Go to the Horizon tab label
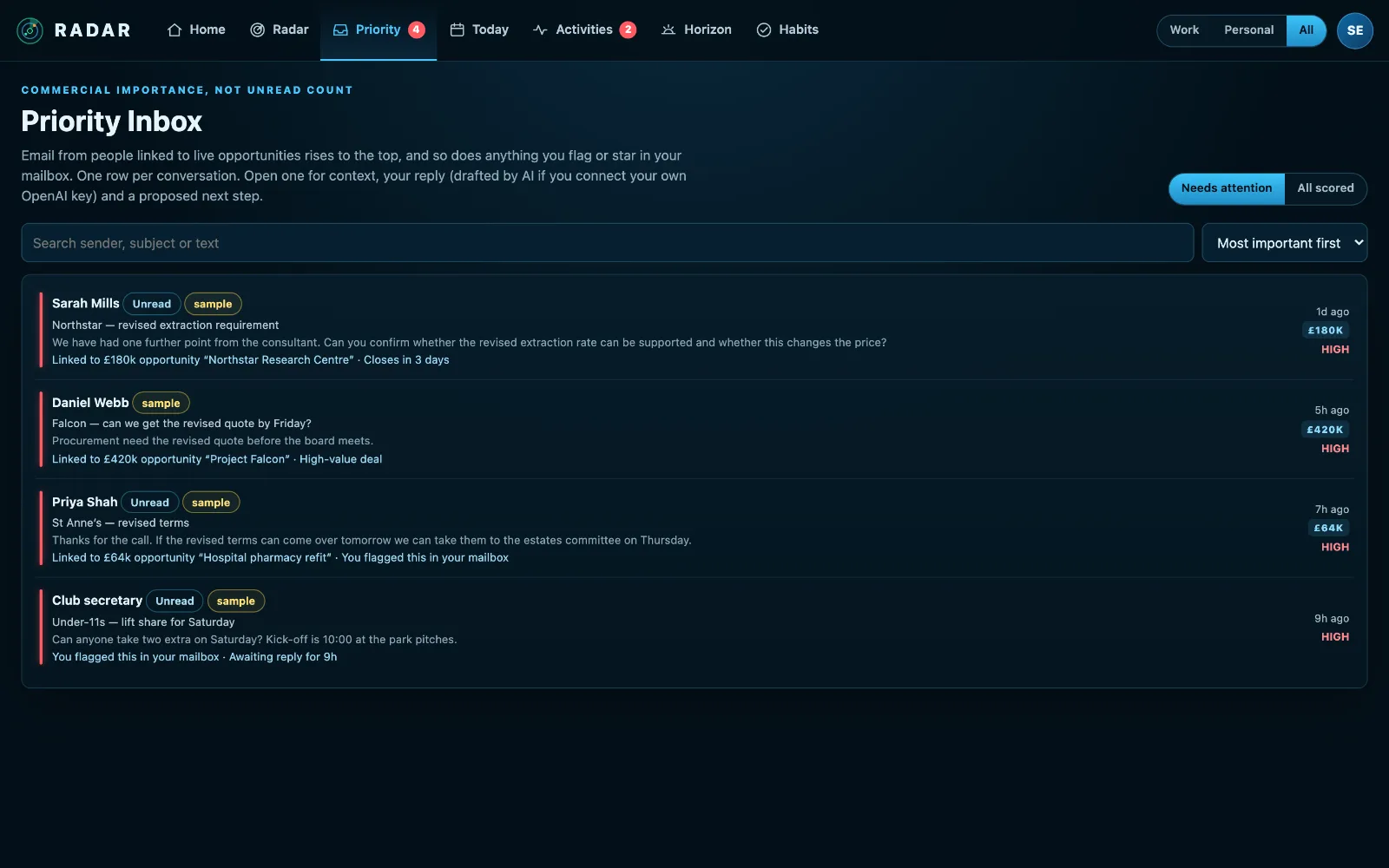The height and width of the screenshot is (868, 1389). click(x=708, y=30)
